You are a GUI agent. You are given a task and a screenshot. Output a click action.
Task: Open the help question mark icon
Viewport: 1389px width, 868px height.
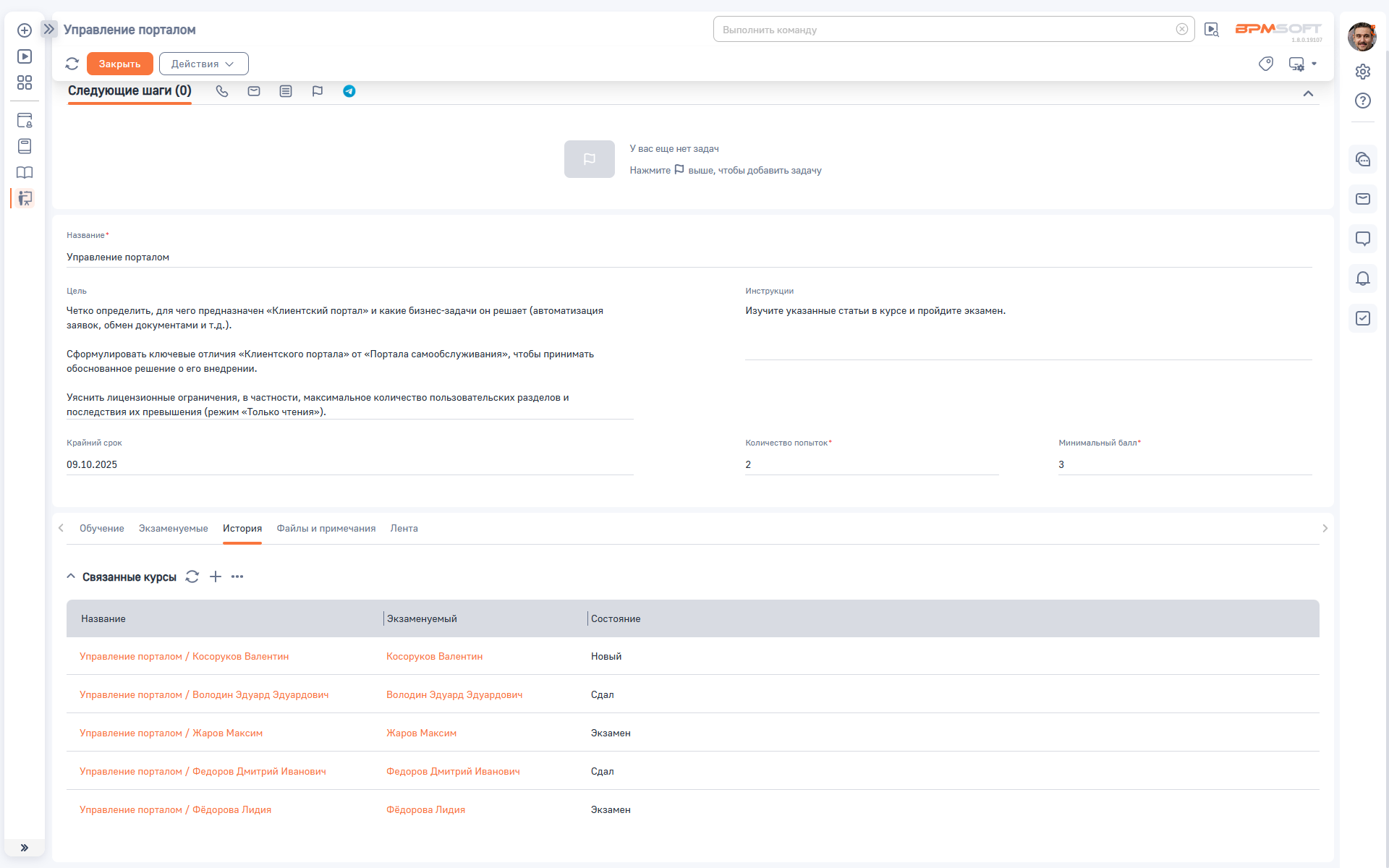click(1362, 101)
